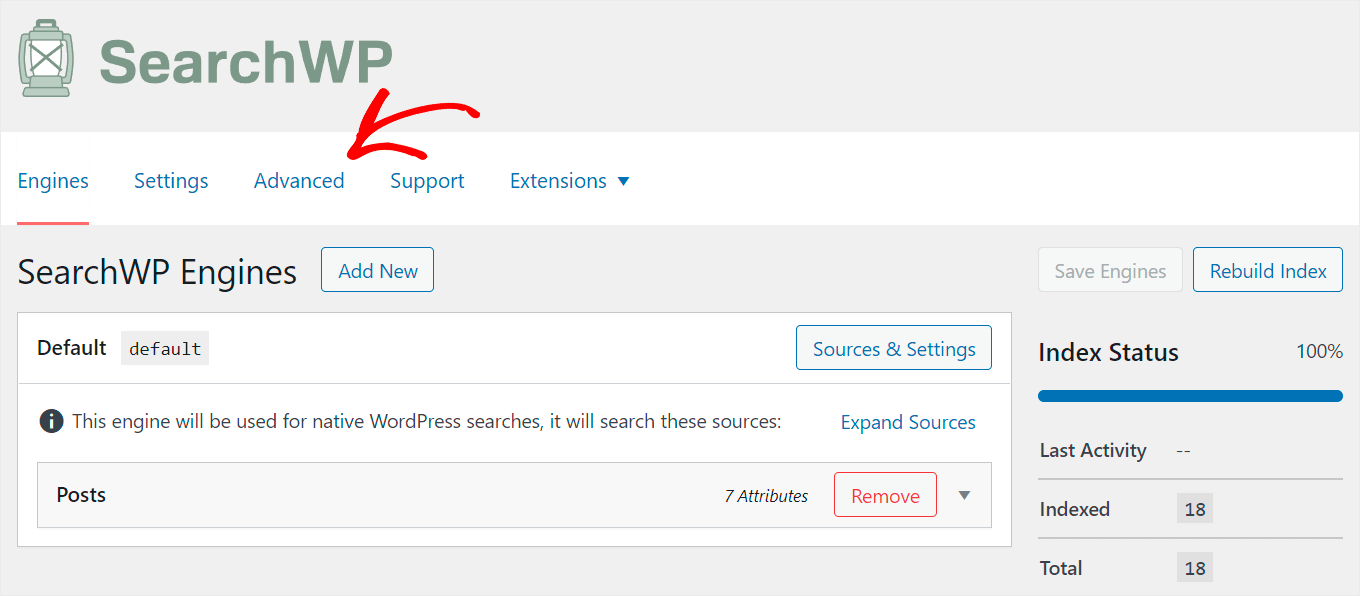Click the default engine slug label
Viewport: 1360px width, 596px height.
coord(165,348)
